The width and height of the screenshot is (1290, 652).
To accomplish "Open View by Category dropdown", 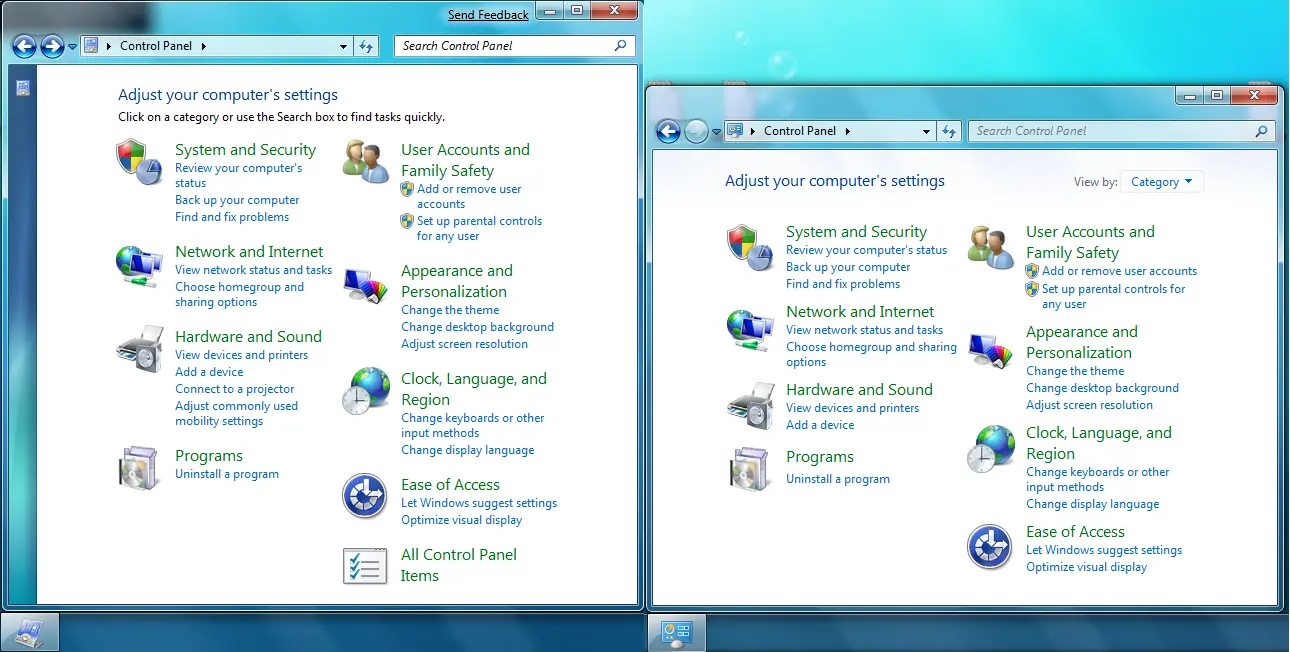I will (x=1161, y=182).
